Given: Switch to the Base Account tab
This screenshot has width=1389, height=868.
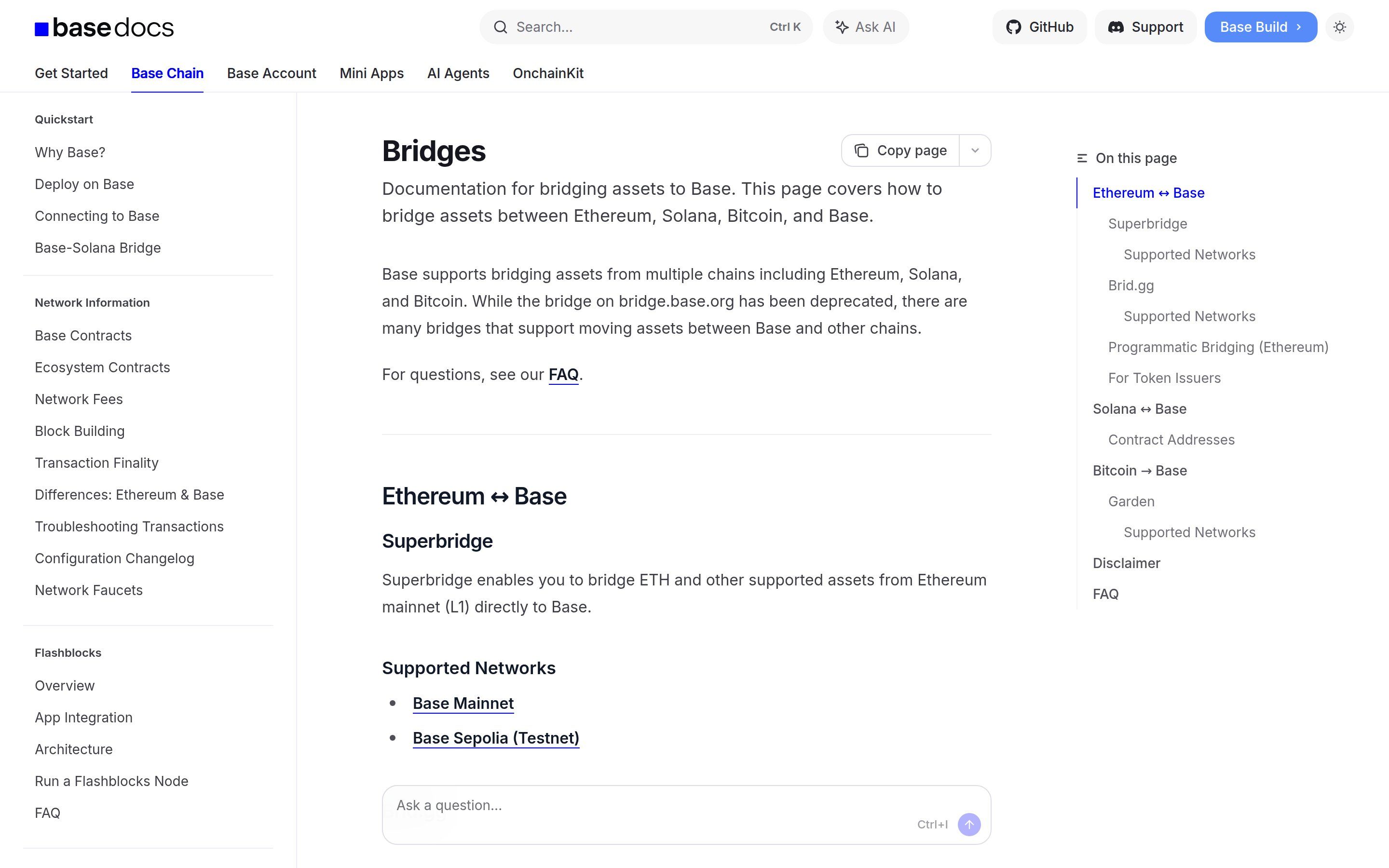Looking at the screenshot, I should tap(272, 73).
